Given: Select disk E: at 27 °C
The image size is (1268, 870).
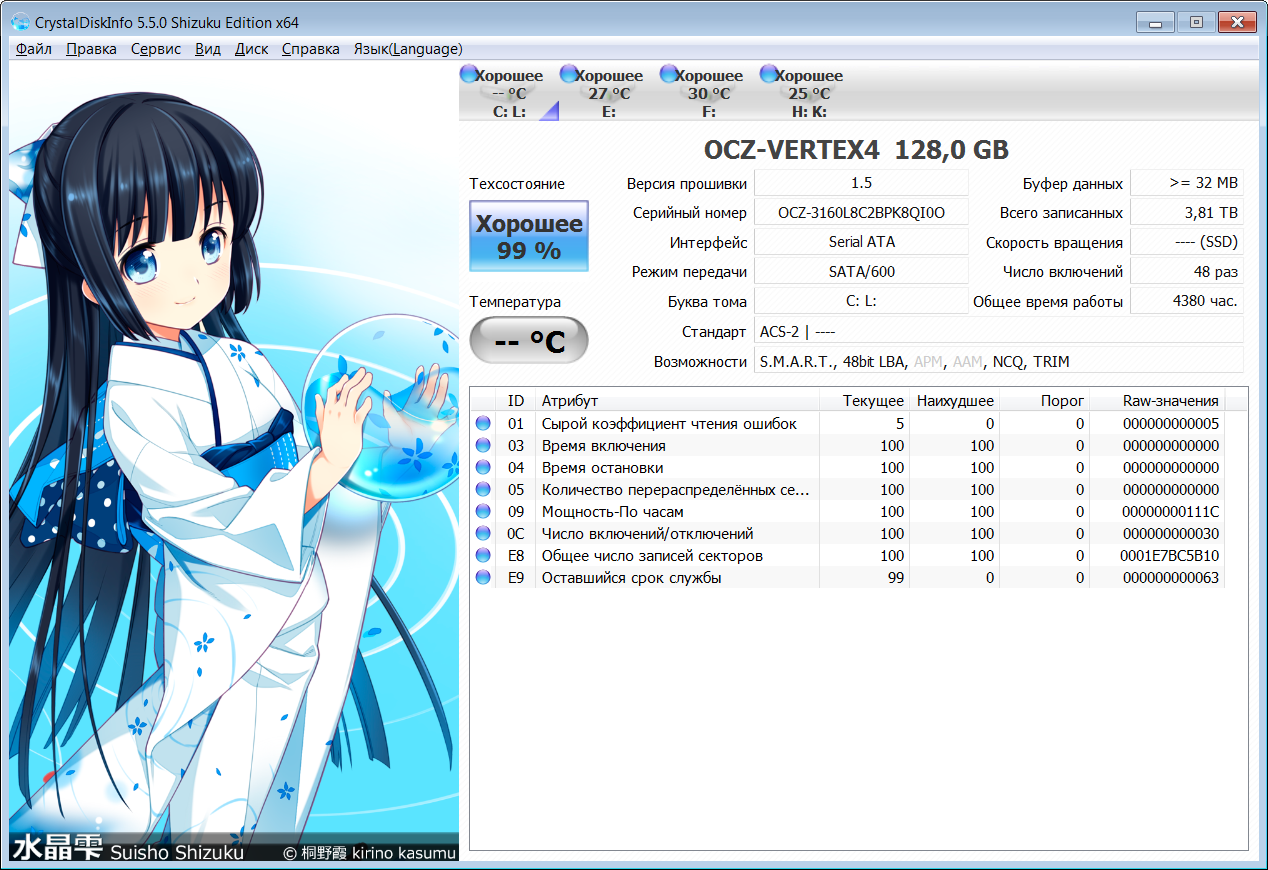Looking at the screenshot, I should 609,94.
